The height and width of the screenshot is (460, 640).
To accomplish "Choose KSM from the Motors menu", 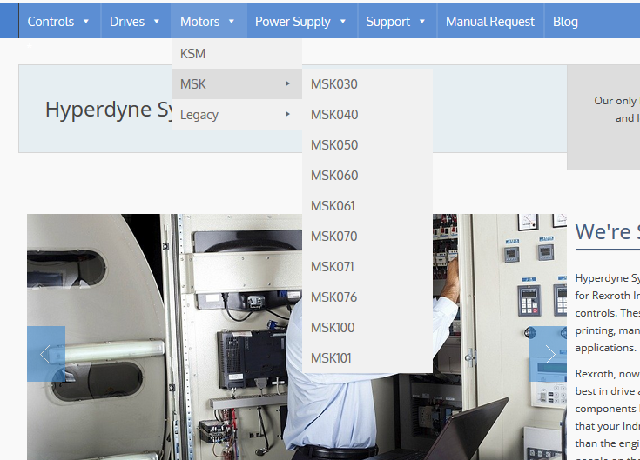I will pos(237,53).
